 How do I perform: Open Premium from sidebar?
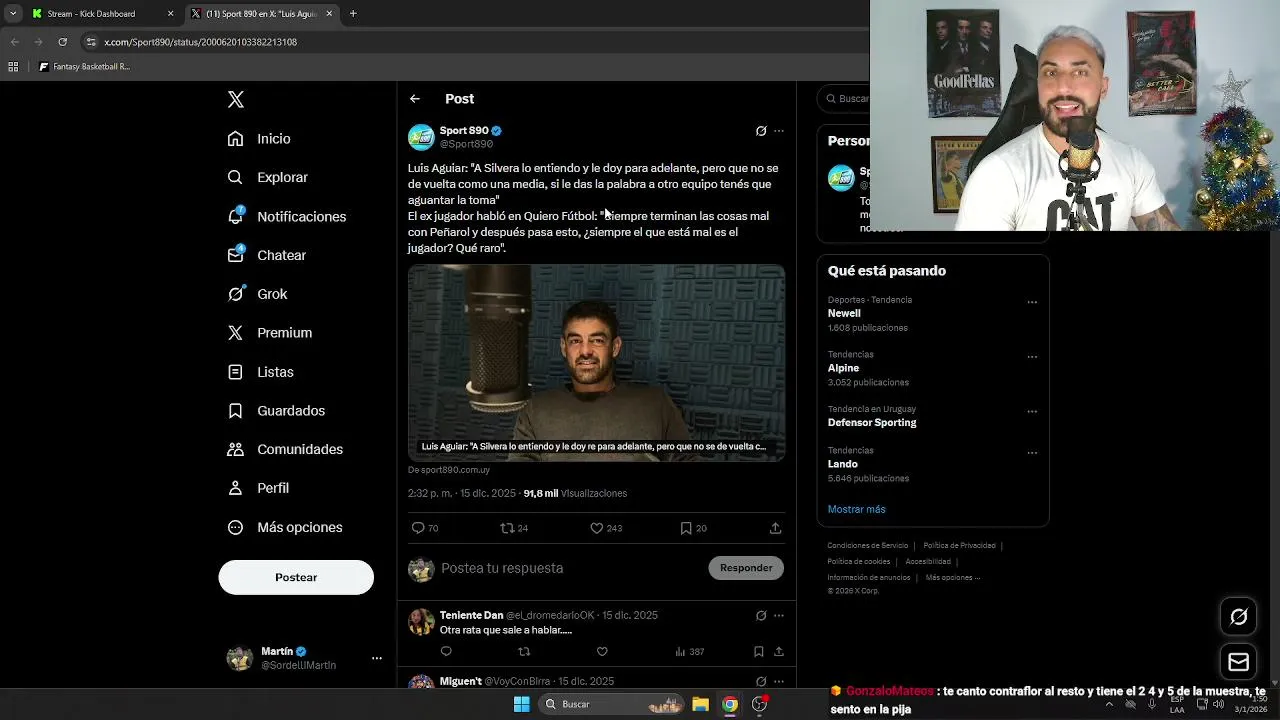269,333
